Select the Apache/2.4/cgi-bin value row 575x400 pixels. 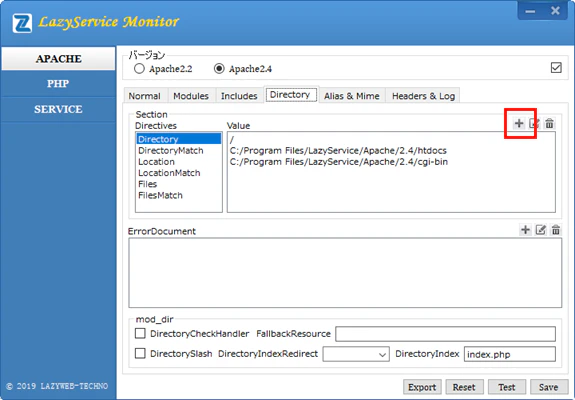coord(391,162)
